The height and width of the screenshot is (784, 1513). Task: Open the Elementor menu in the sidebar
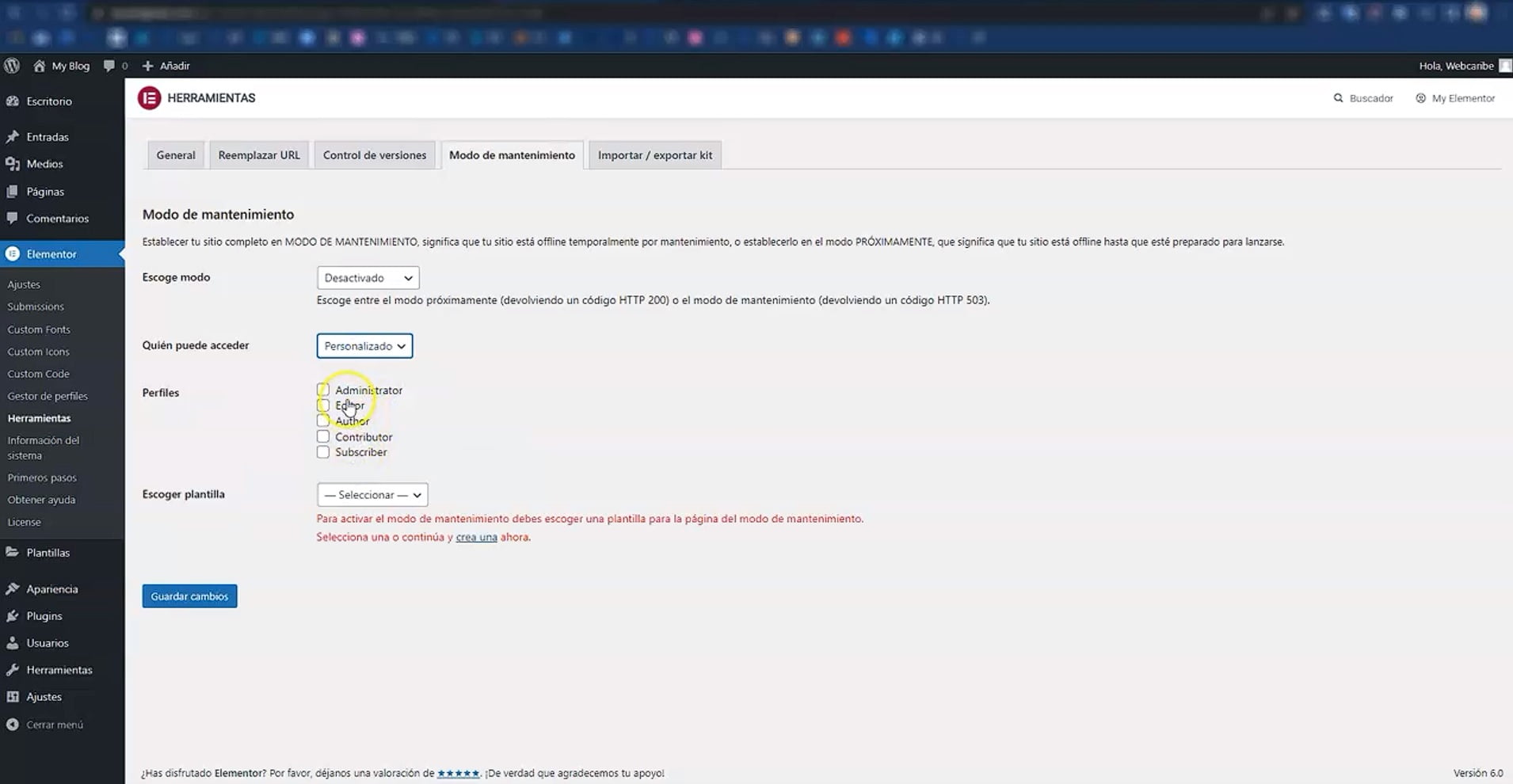point(50,253)
